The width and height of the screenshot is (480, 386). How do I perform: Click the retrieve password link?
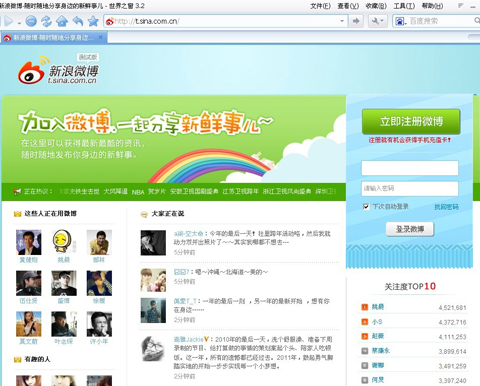446,207
